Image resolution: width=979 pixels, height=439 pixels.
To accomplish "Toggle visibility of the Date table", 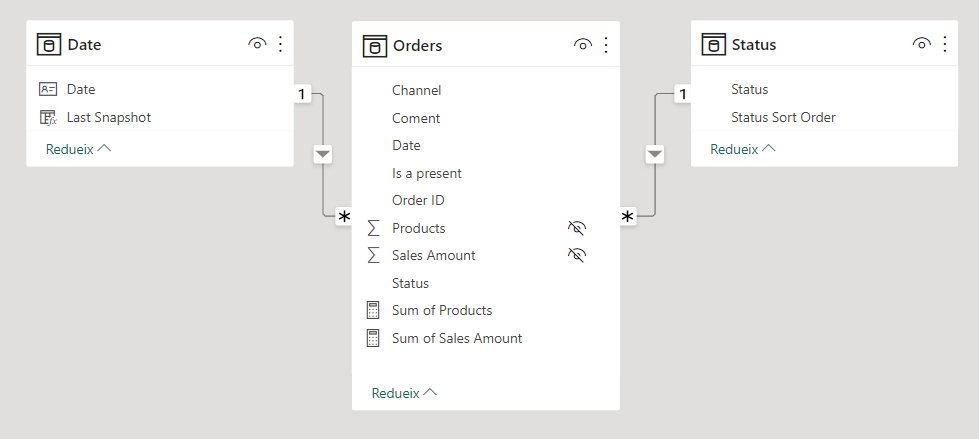I will (257, 44).
